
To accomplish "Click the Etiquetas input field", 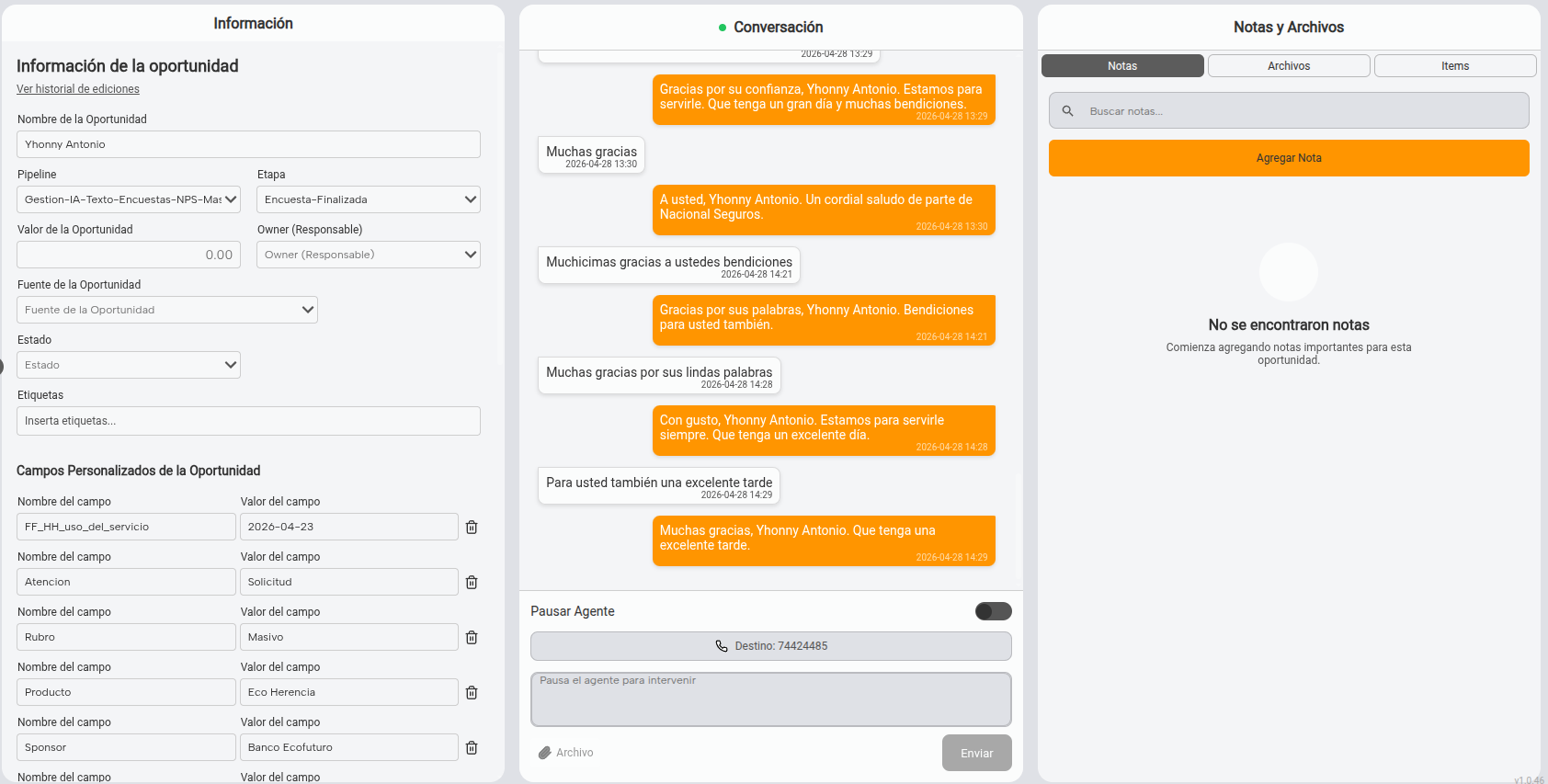I will 248,421.
